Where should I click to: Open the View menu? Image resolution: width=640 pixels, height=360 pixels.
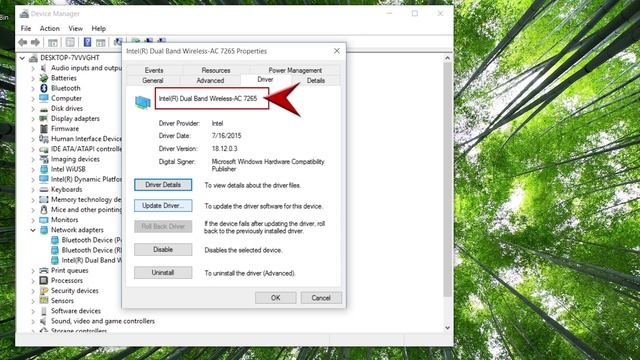[75, 28]
